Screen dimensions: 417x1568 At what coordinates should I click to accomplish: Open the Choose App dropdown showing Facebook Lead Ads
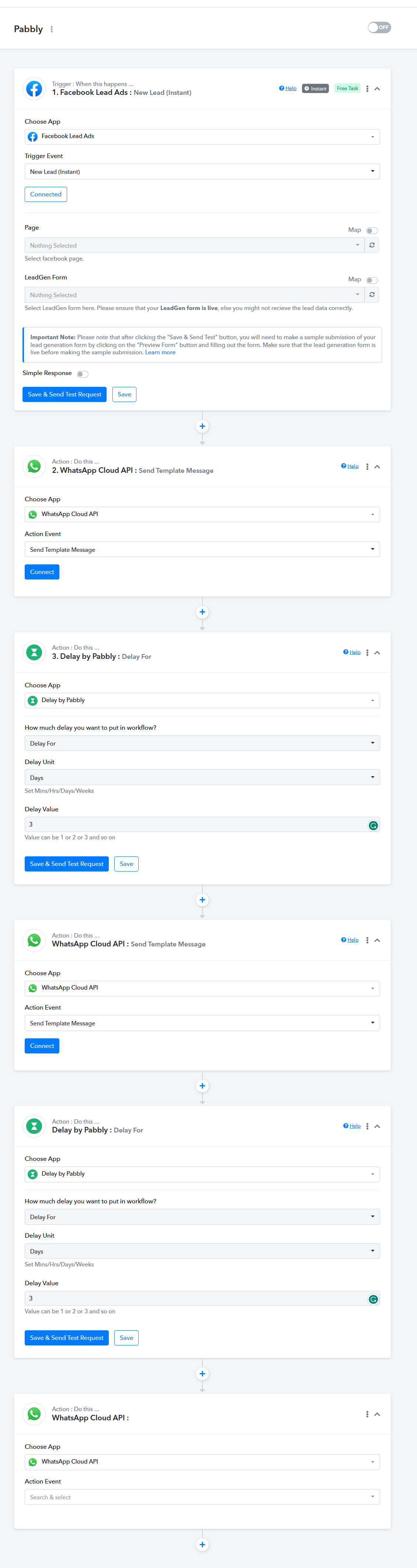point(202,137)
